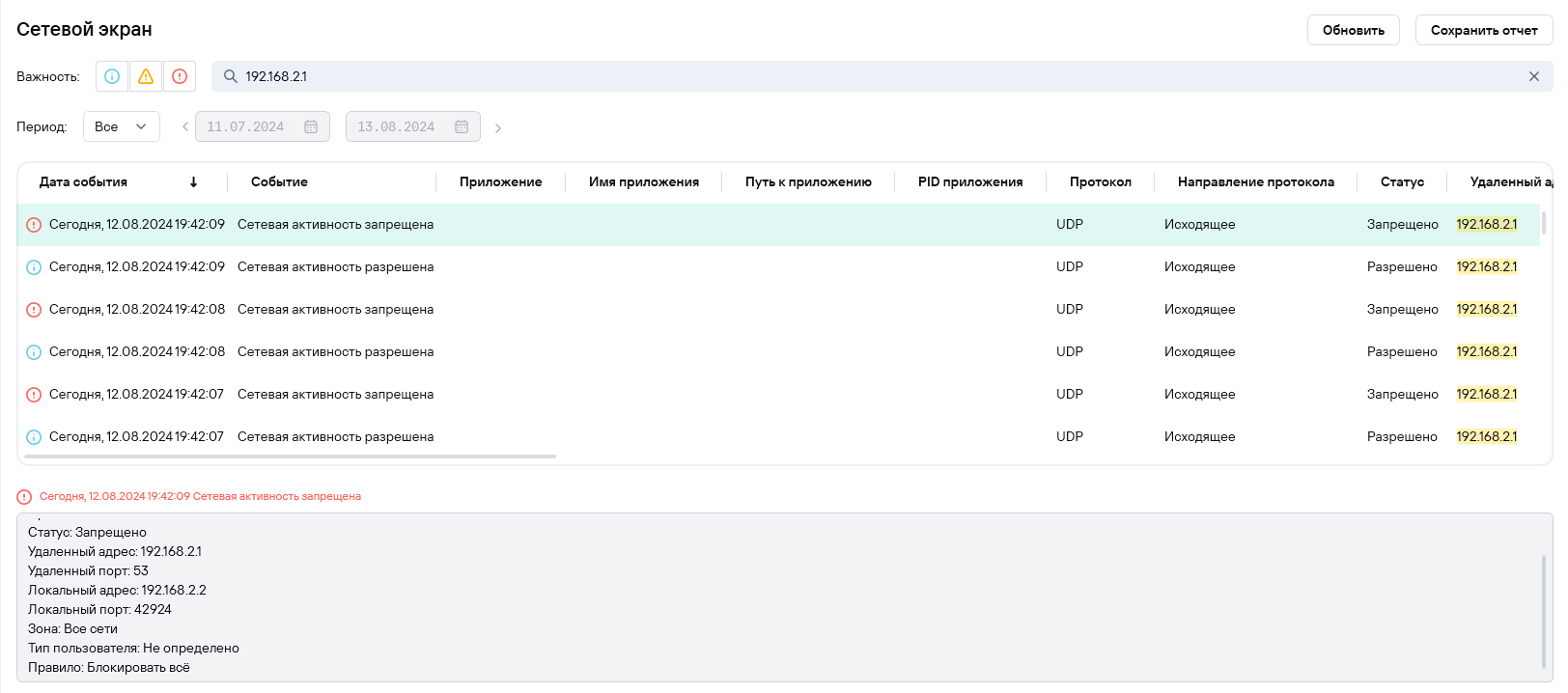Sort by event date arrow
This screenshot has width=1568, height=693.
[193, 181]
